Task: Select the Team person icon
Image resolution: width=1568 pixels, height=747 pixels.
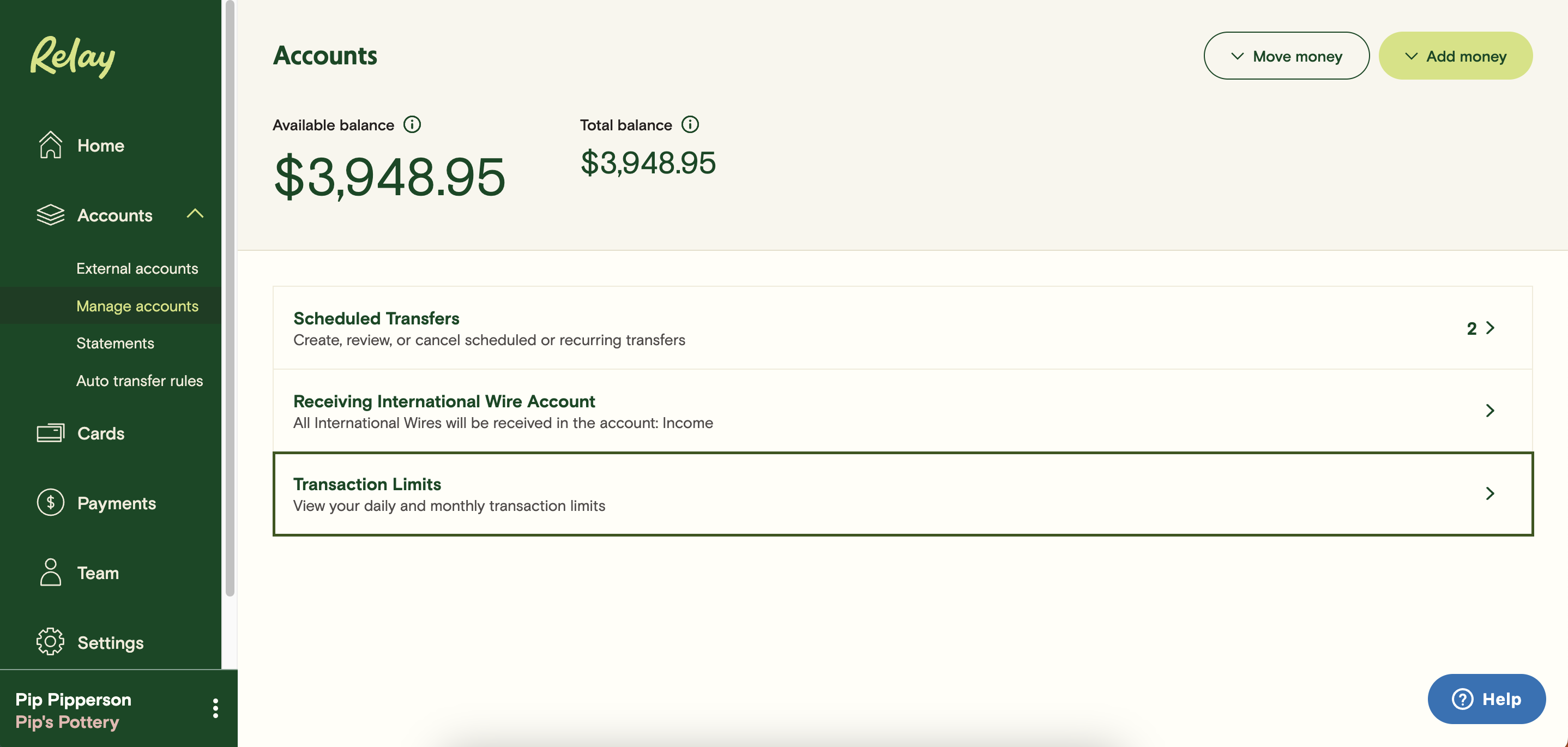Action: pyautogui.click(x=50, y=573)
